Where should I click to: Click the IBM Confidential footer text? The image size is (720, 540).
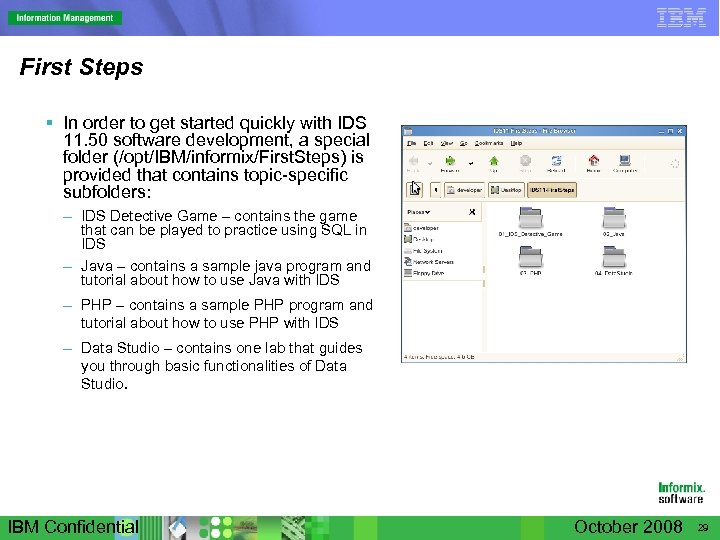73,527
